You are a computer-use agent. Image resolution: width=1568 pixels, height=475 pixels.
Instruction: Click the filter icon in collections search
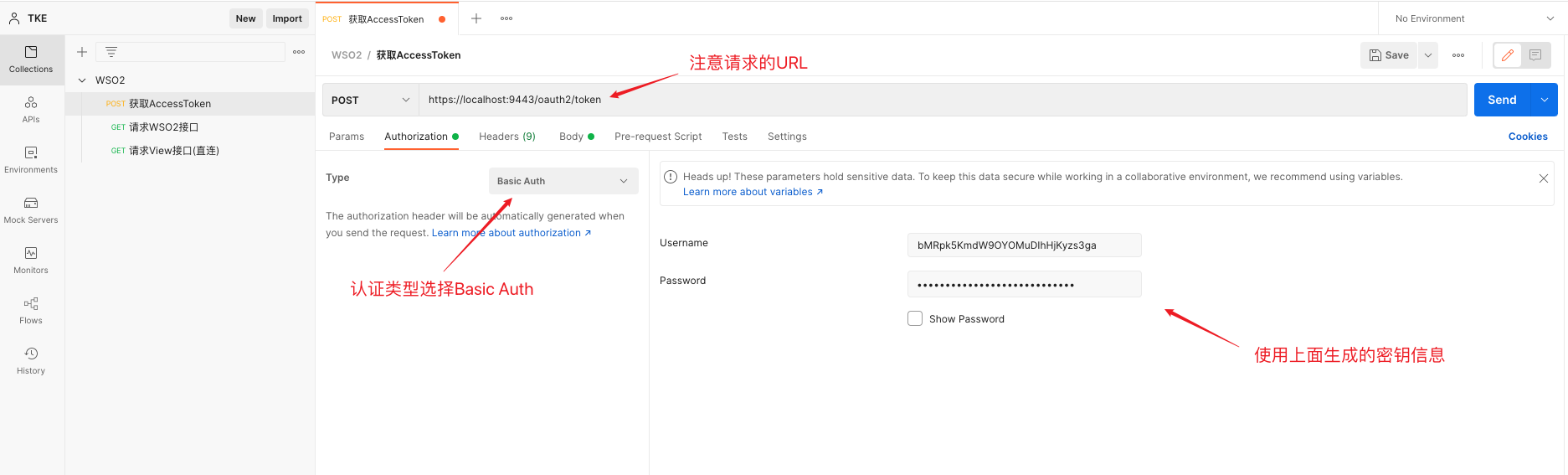pyautogui.click(x=111, y=52)
